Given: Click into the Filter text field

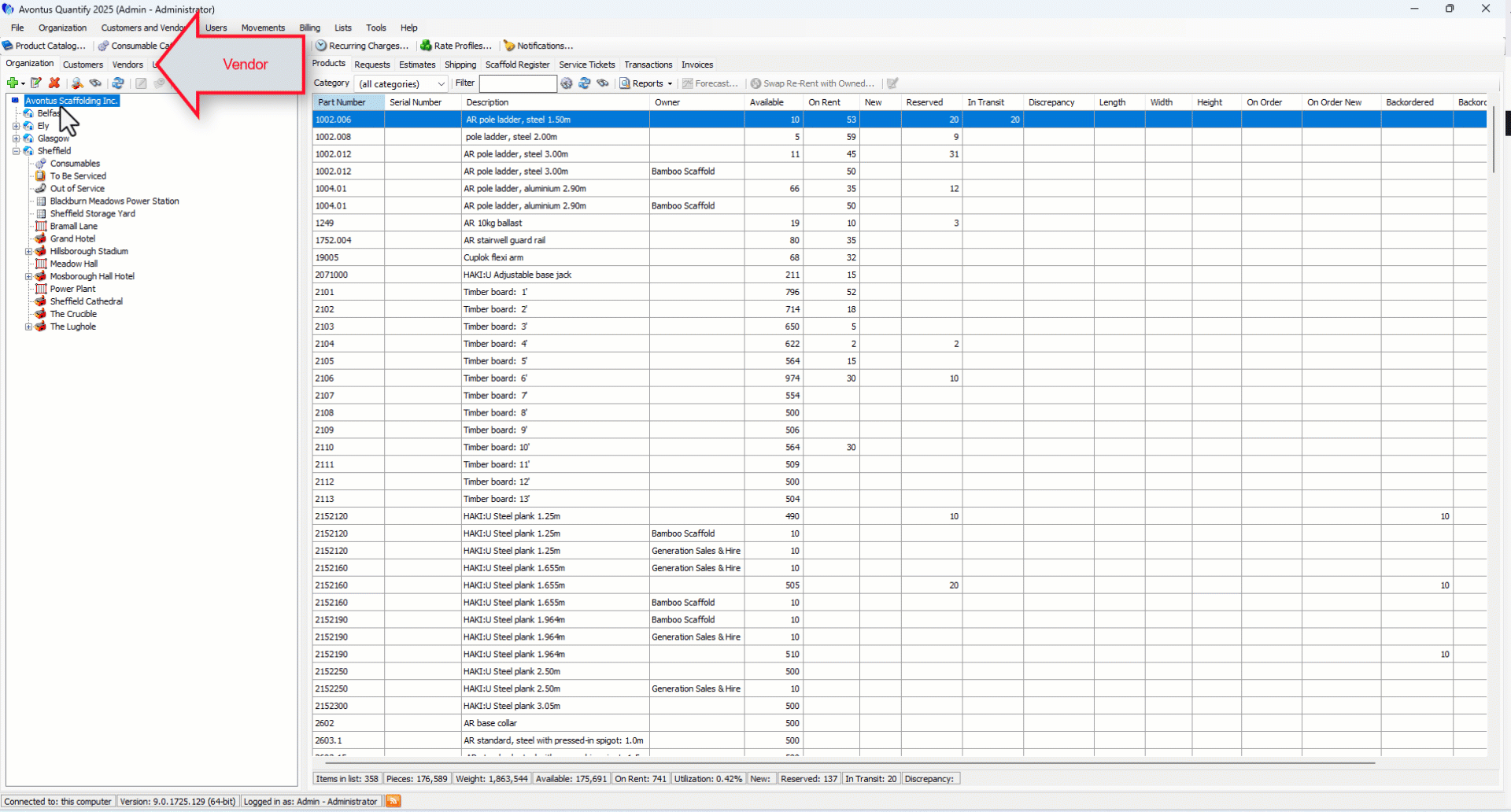Looking at the screenshot, I should tap(517, 83).
